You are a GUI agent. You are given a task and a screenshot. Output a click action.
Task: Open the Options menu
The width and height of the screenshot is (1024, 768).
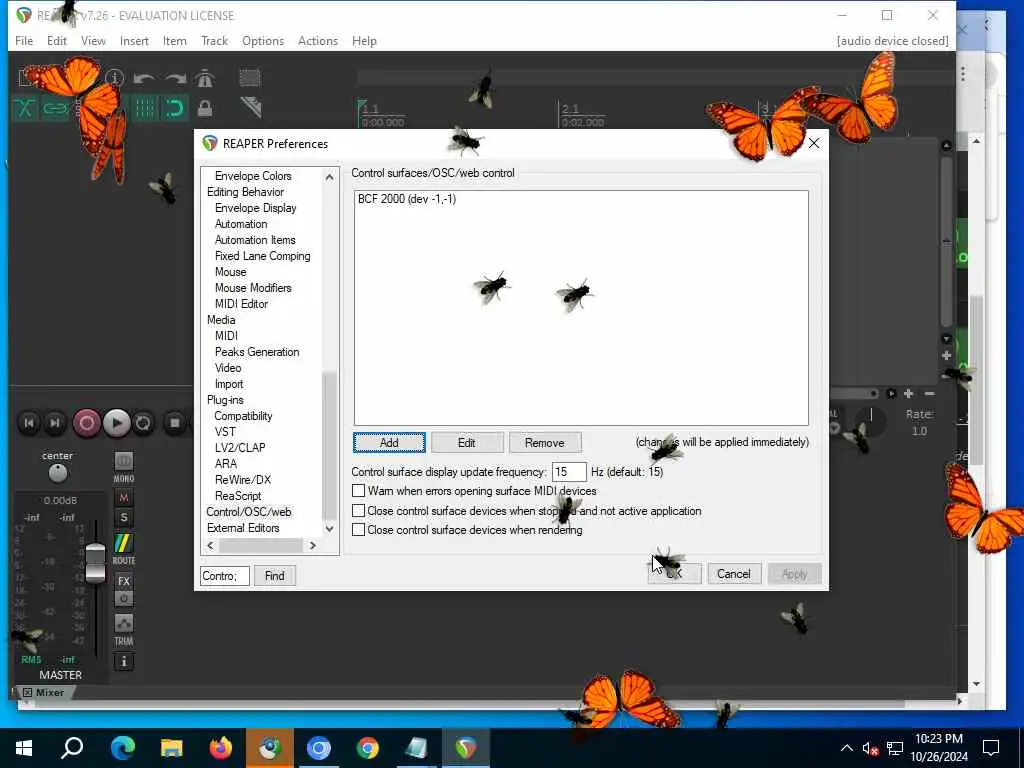point(263,40)
